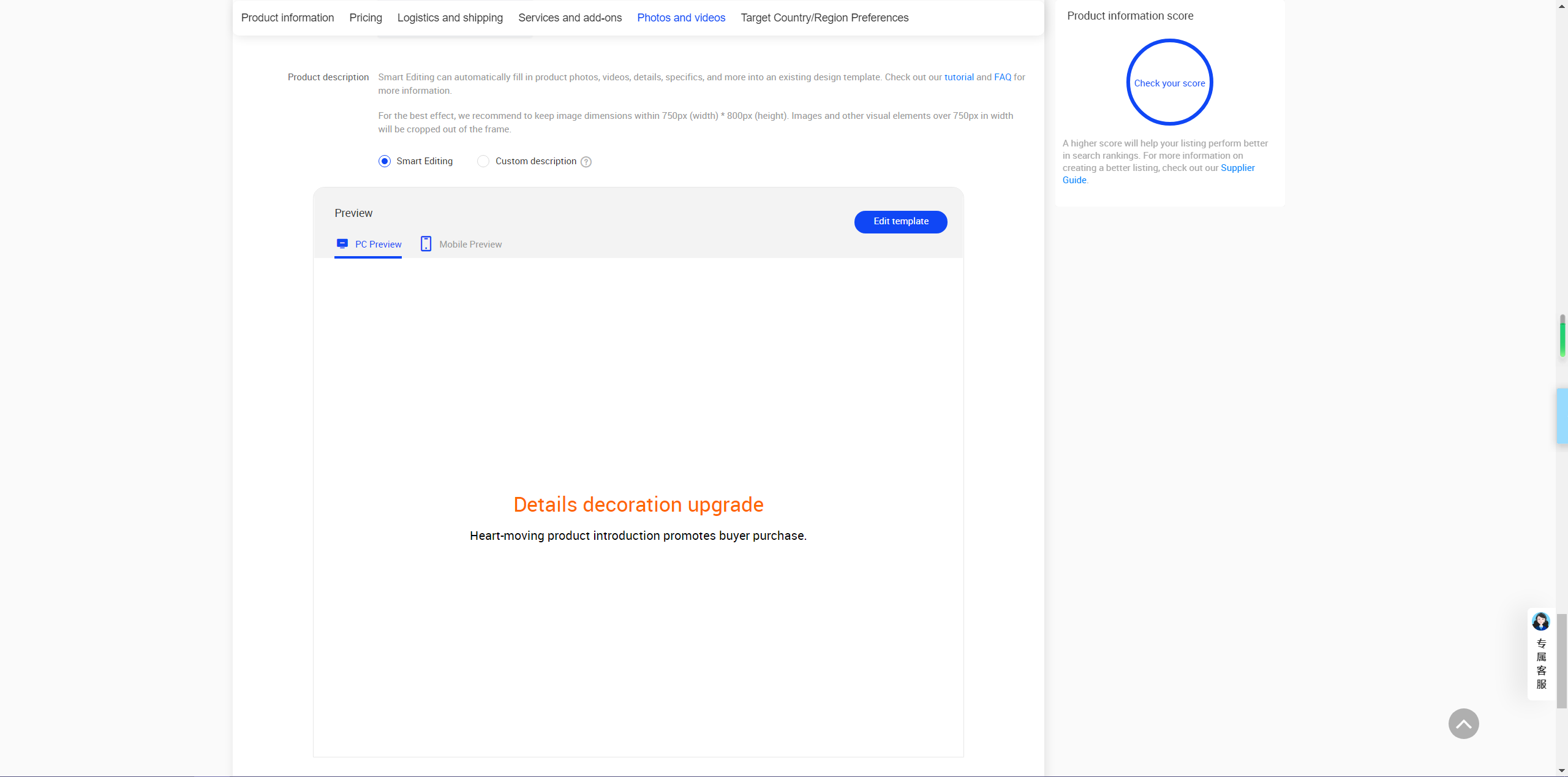Click the Check your score circle
The image size is (1568, 777).
(x=1169, y=83)
